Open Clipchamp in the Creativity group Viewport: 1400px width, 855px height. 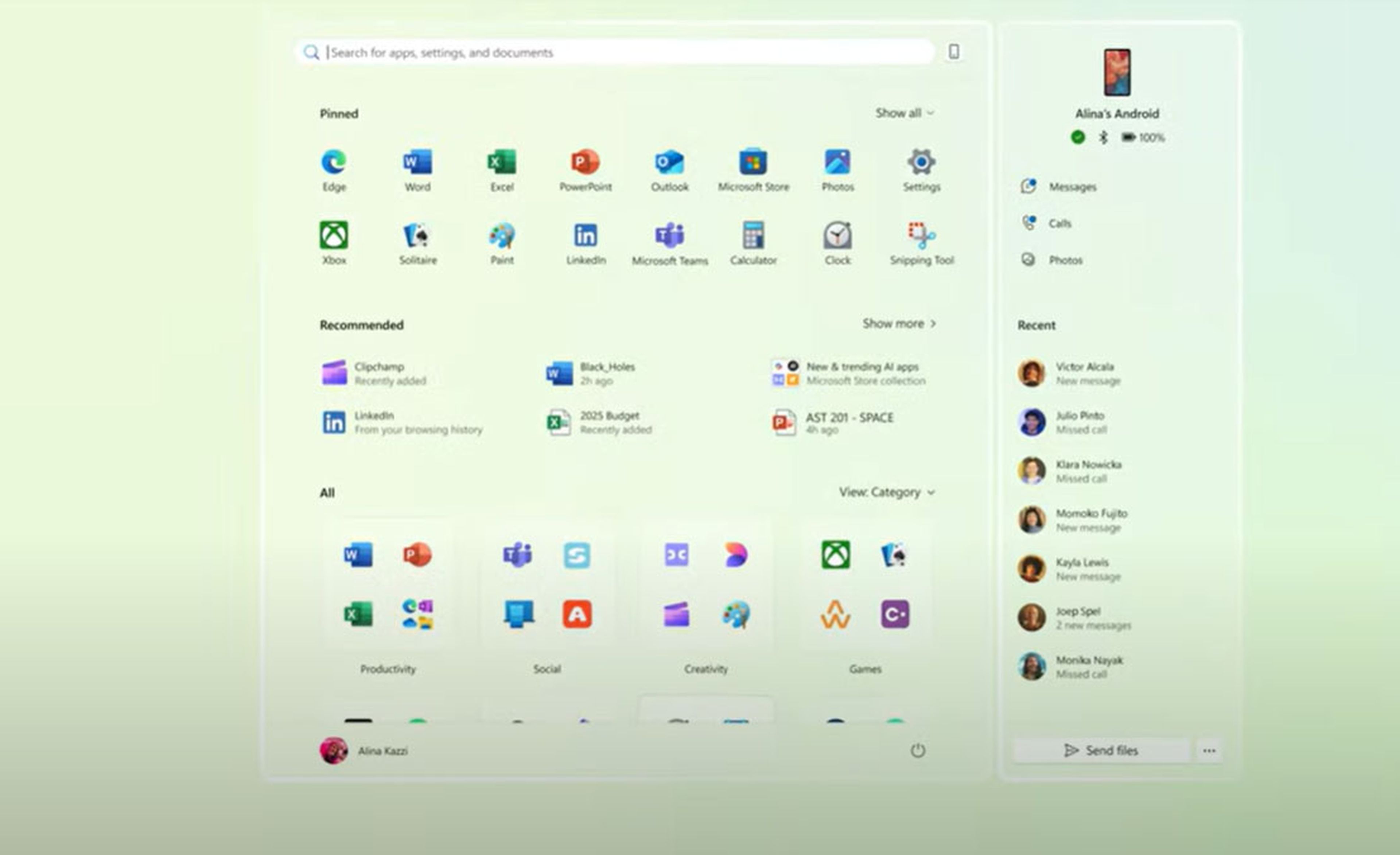click(676, 614)
